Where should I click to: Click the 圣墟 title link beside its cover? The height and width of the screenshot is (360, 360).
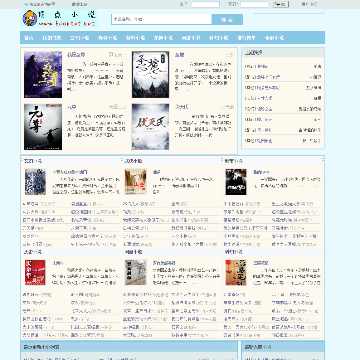click(x=179, y=55)
